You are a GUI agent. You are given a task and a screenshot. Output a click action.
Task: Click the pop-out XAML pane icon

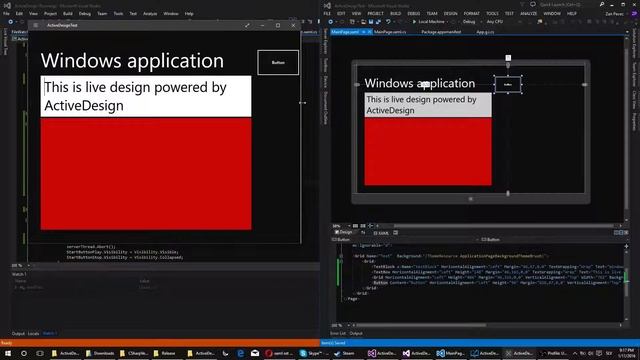point(395,233)
